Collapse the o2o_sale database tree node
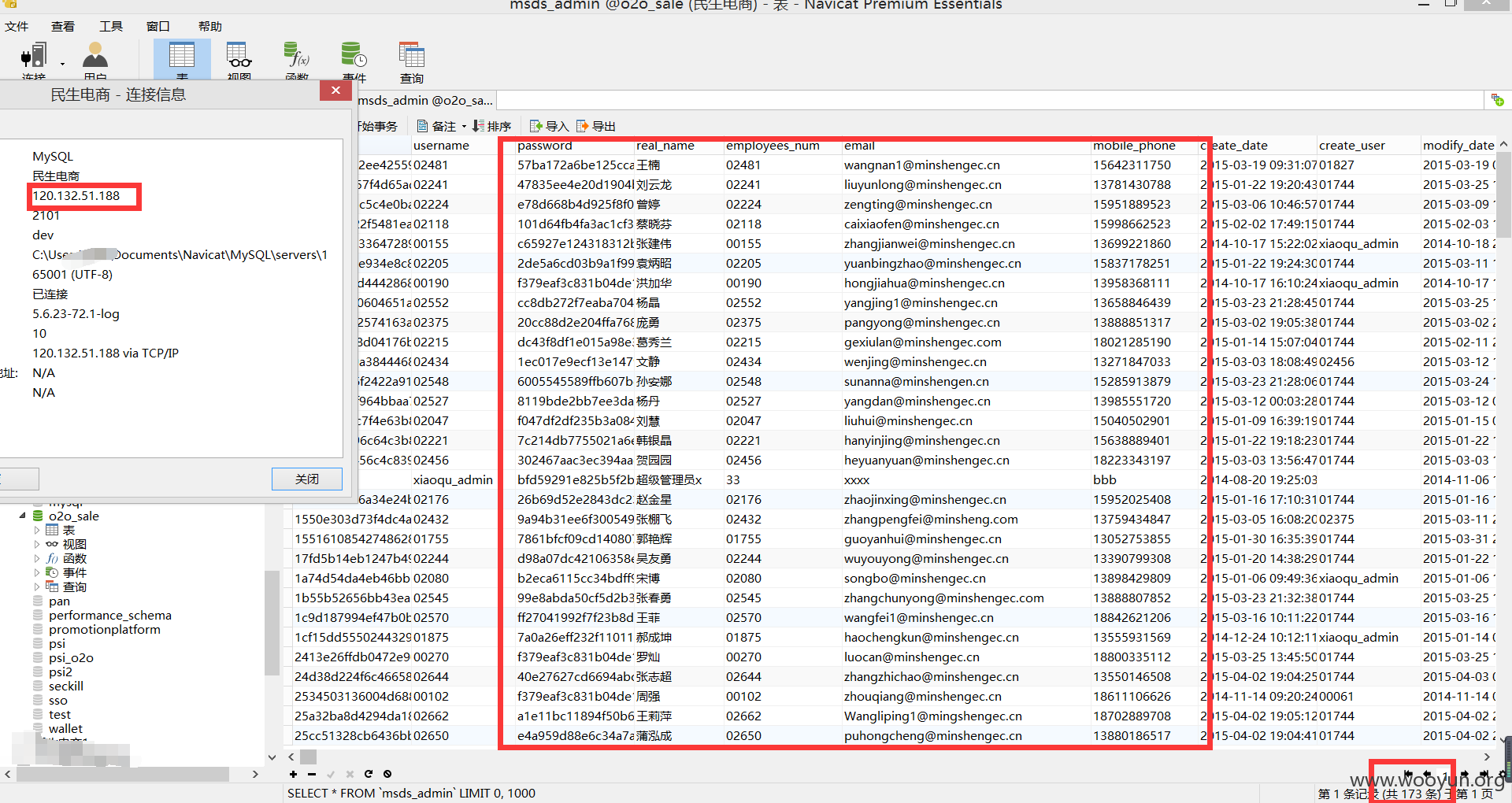1512x803 pixels. pyautogui.click(x=22, y=516)
